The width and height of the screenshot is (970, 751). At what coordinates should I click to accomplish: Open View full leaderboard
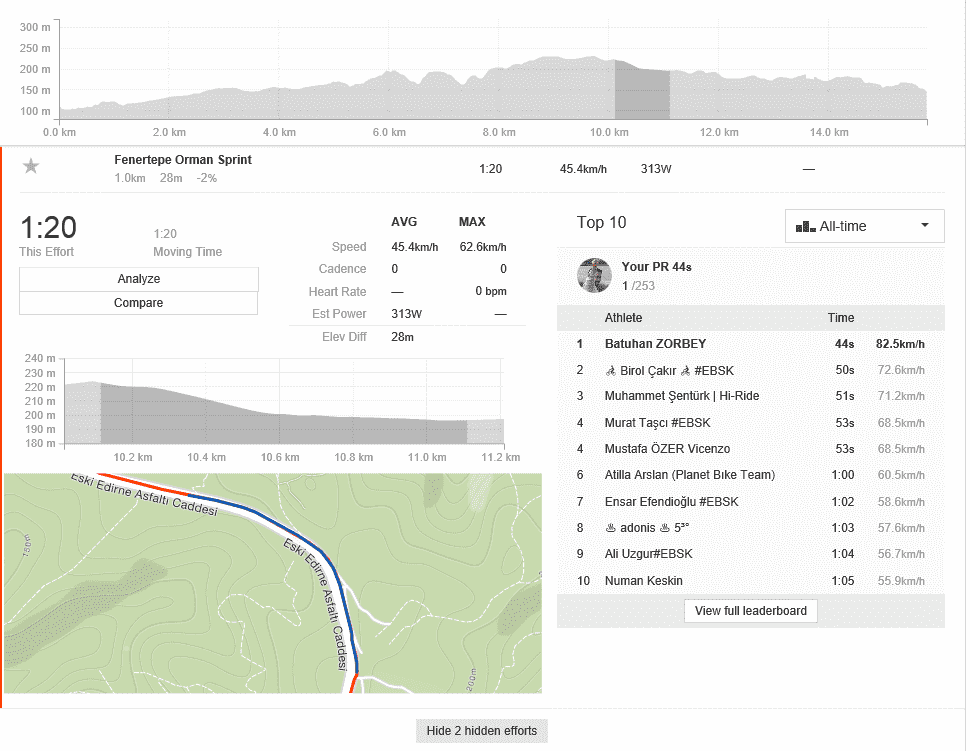click(x=750, y=611)
